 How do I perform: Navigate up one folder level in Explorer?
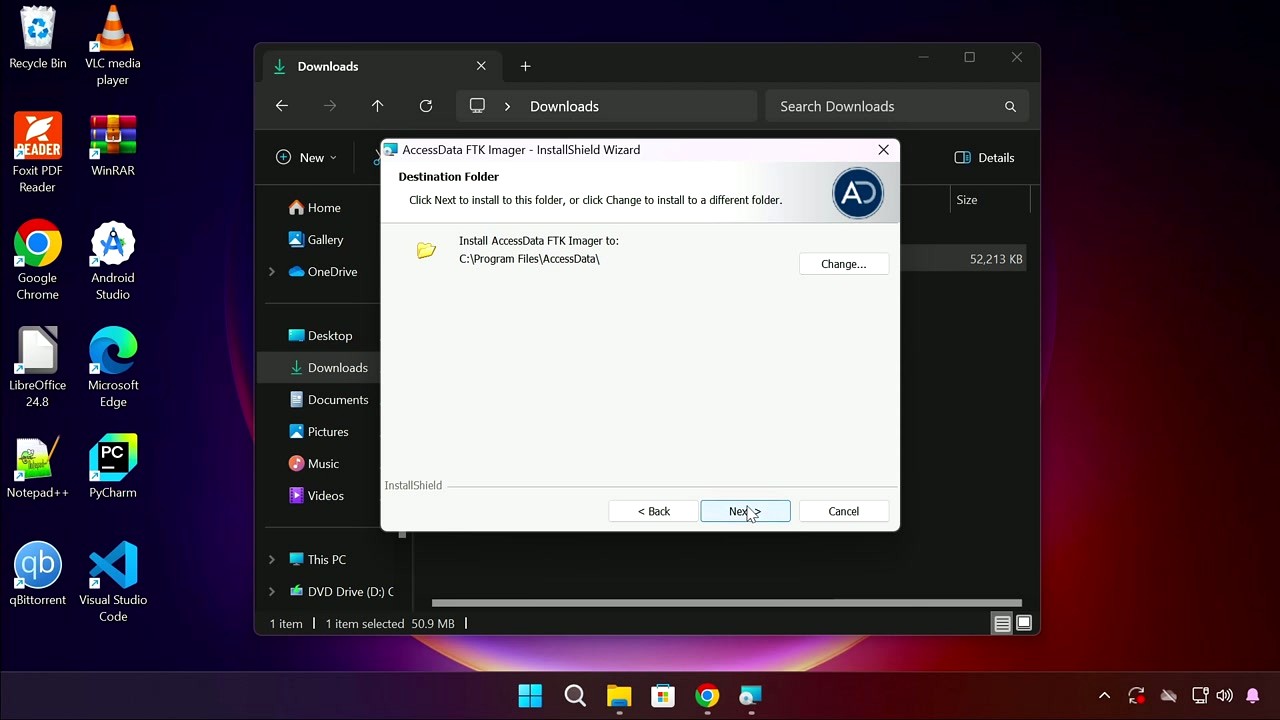click(377, 105)
